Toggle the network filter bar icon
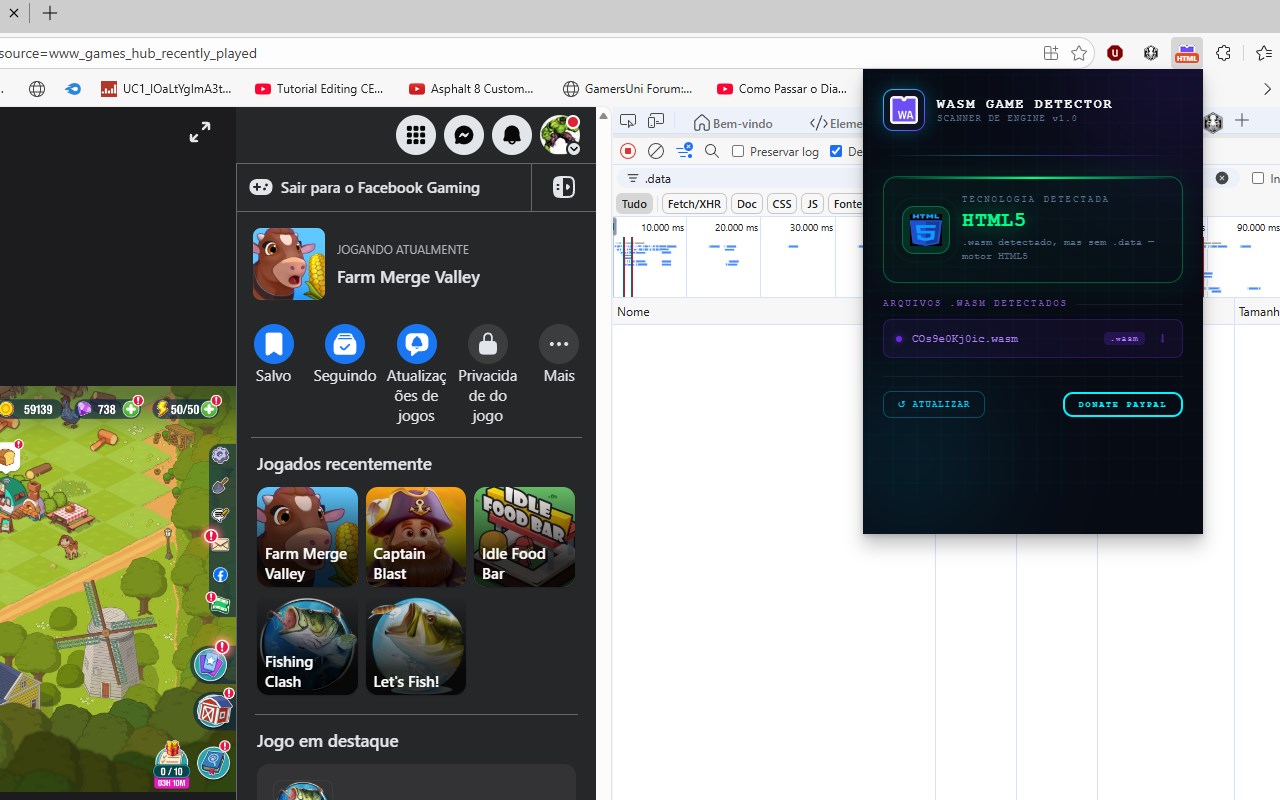1280x800 pixels. pos(684,151)
